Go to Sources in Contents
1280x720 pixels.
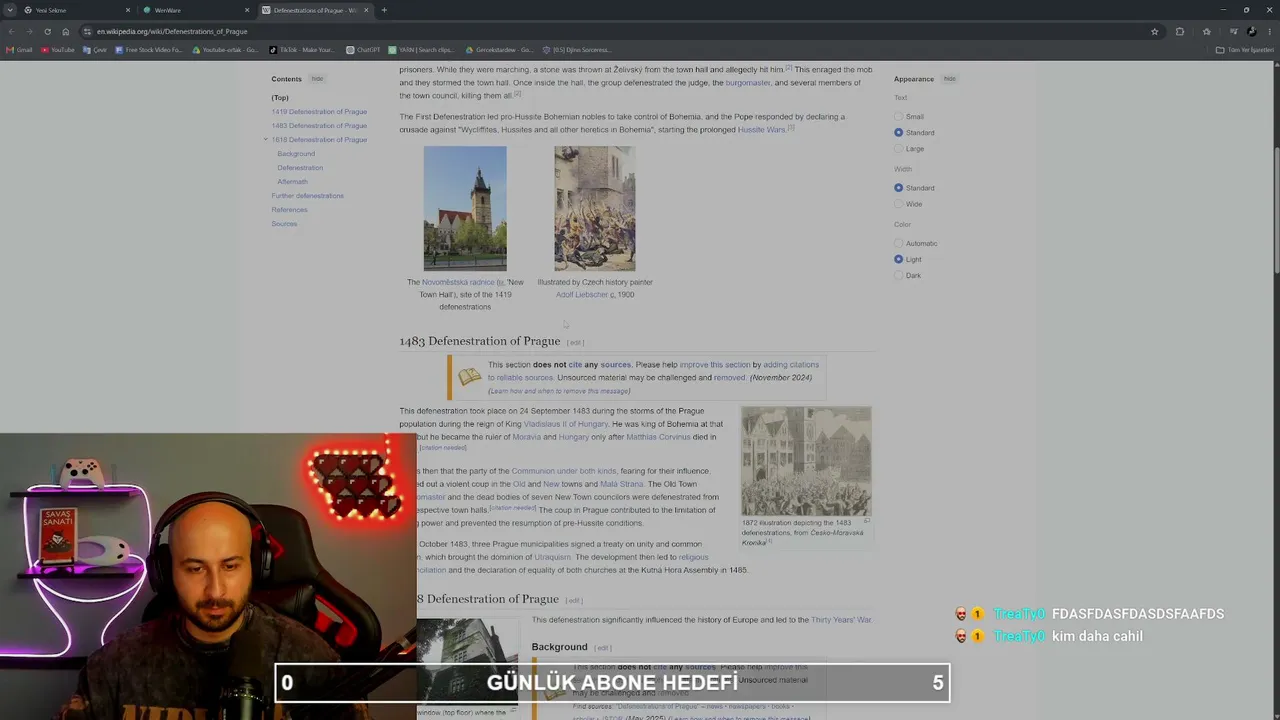pos(284,224)
